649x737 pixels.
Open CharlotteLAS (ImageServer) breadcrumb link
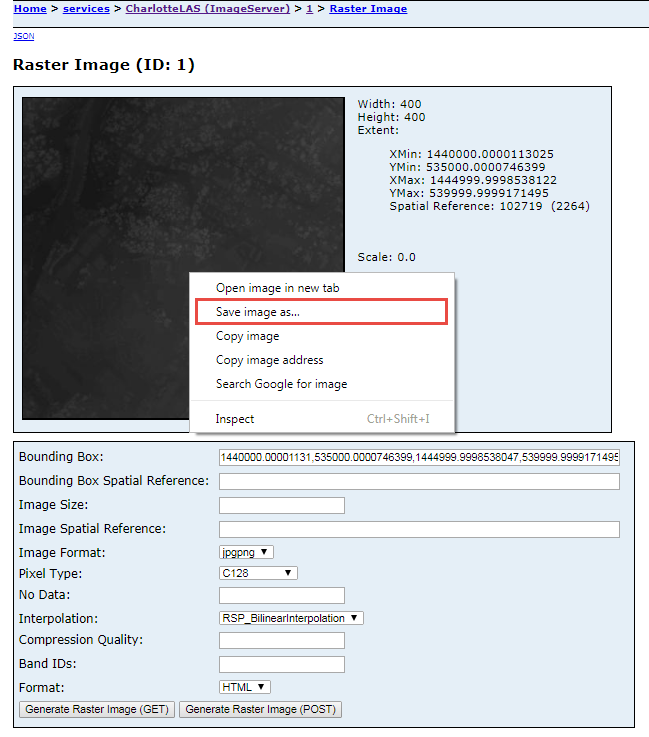(208, 8)
